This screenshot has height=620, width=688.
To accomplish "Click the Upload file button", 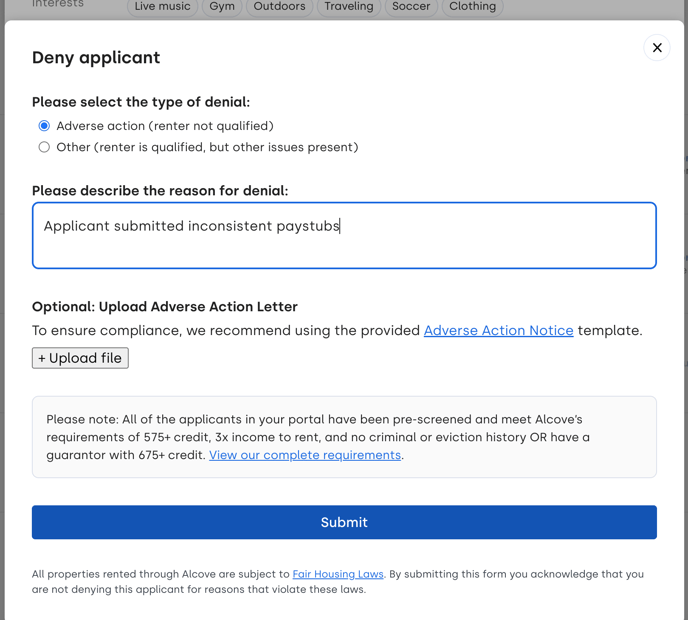I will tap(80, 358).
